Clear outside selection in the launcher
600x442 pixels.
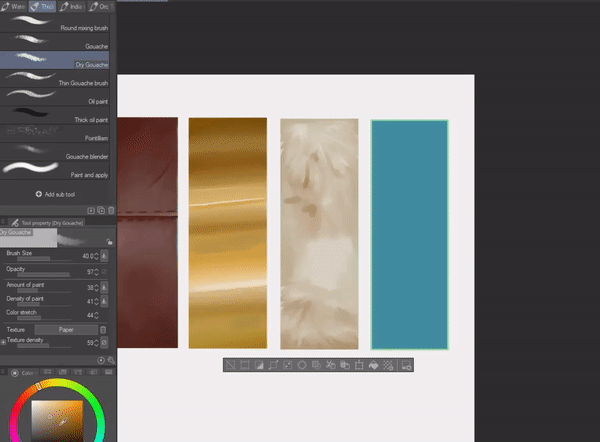tap(316, 365)
